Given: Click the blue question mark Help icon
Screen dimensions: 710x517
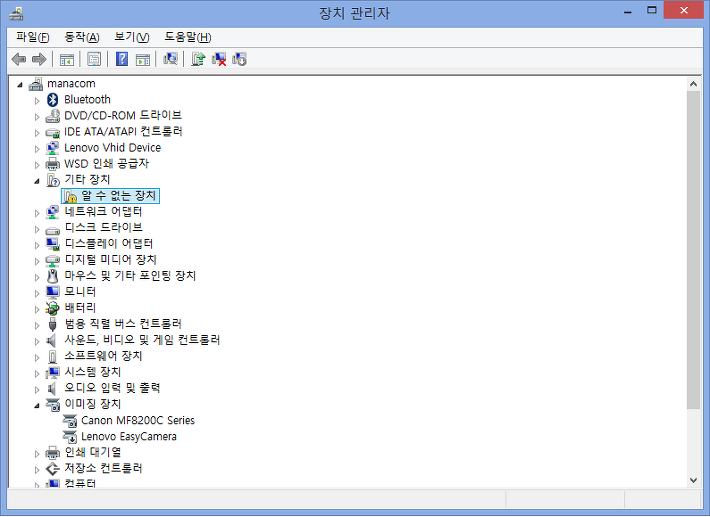Looking at the screenshot, I should [122, 59].
